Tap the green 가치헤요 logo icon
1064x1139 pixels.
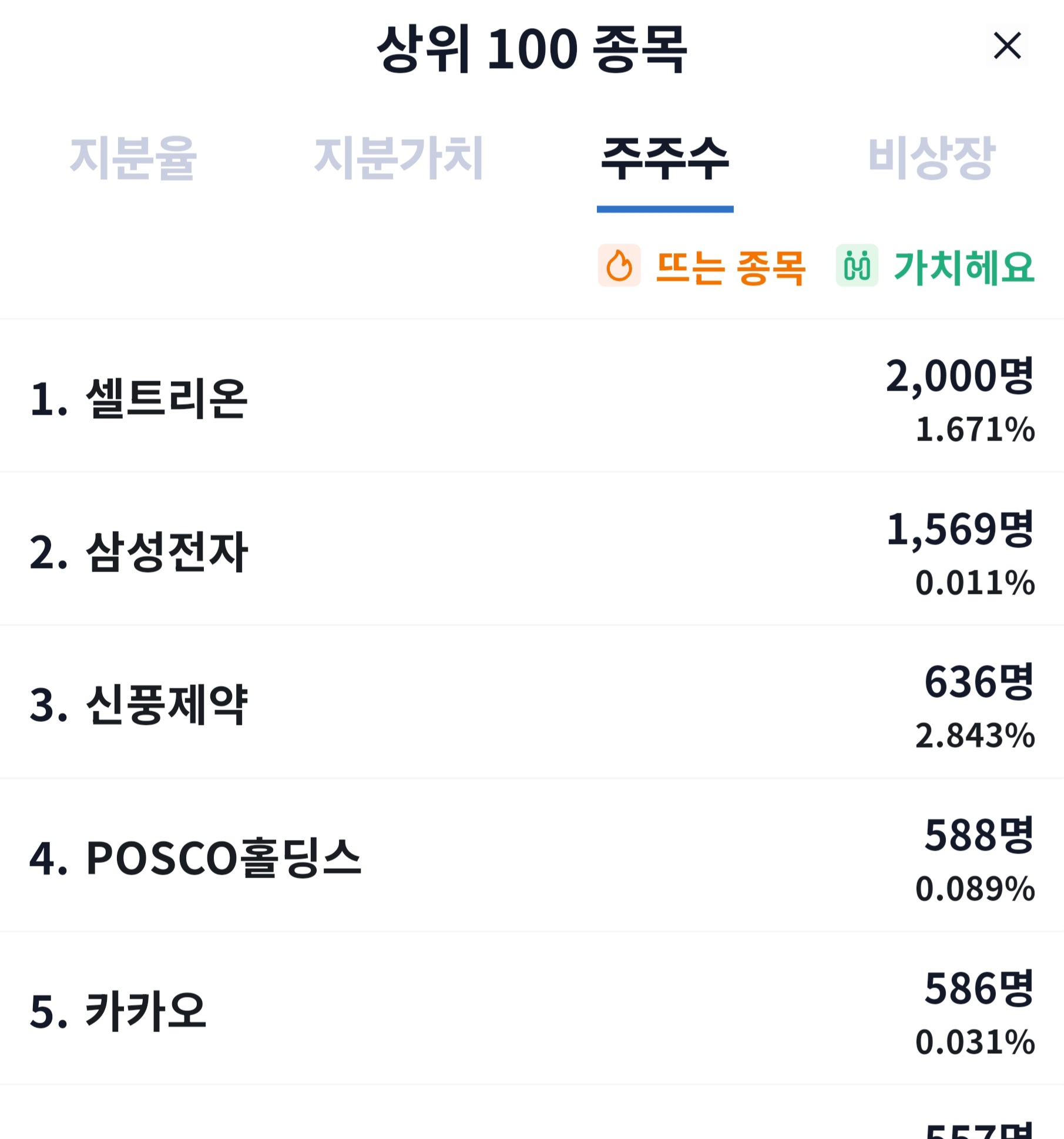click(857, 266)
